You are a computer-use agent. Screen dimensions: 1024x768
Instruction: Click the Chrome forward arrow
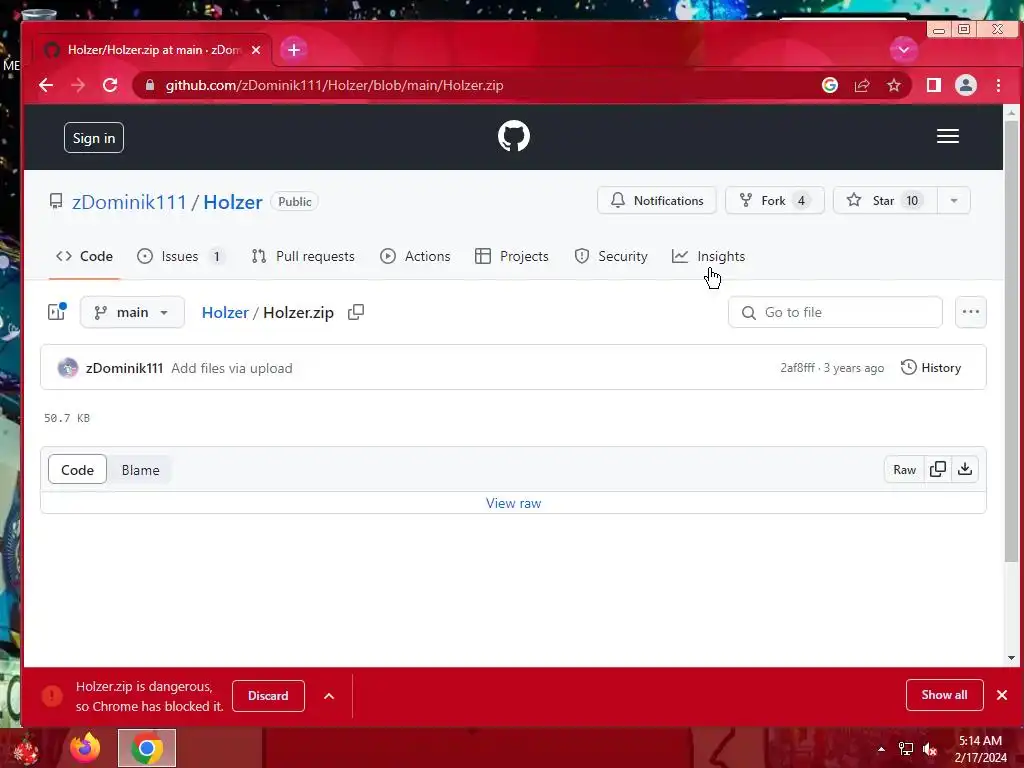[x=78, y=85]
